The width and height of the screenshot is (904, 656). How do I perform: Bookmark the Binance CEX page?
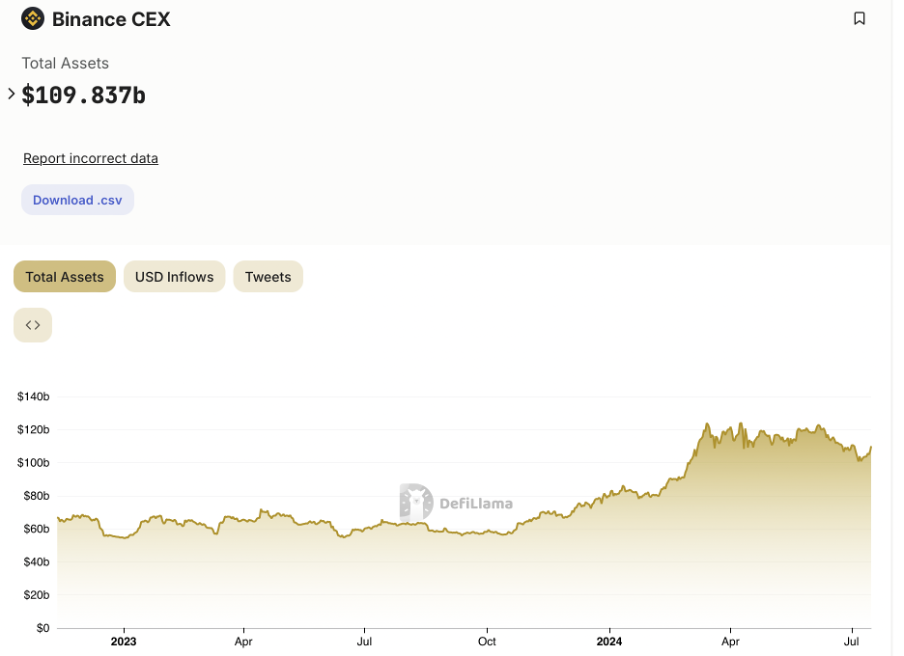[x=859, y=19]
